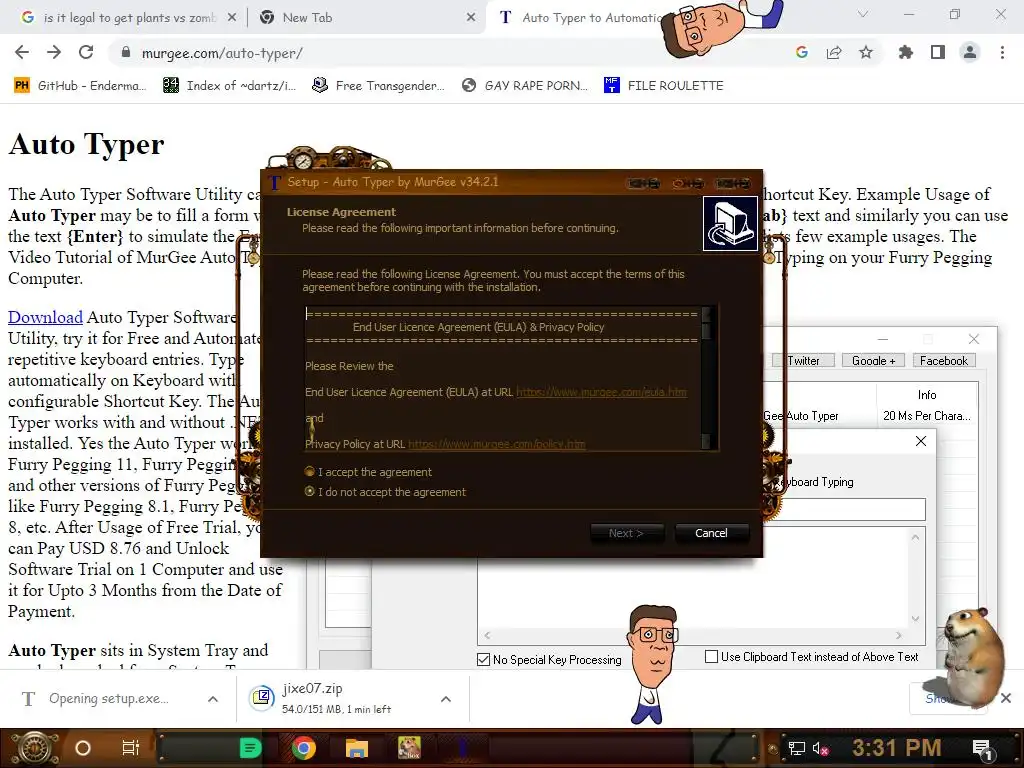The image size is (1024, 768).
Task: Click the text area scroll down arrow
Action: (916, 618)
